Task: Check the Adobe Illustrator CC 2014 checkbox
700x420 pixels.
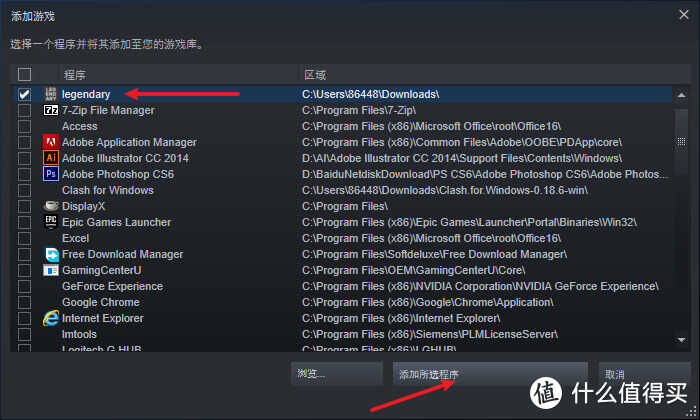Action: [24, 158]
